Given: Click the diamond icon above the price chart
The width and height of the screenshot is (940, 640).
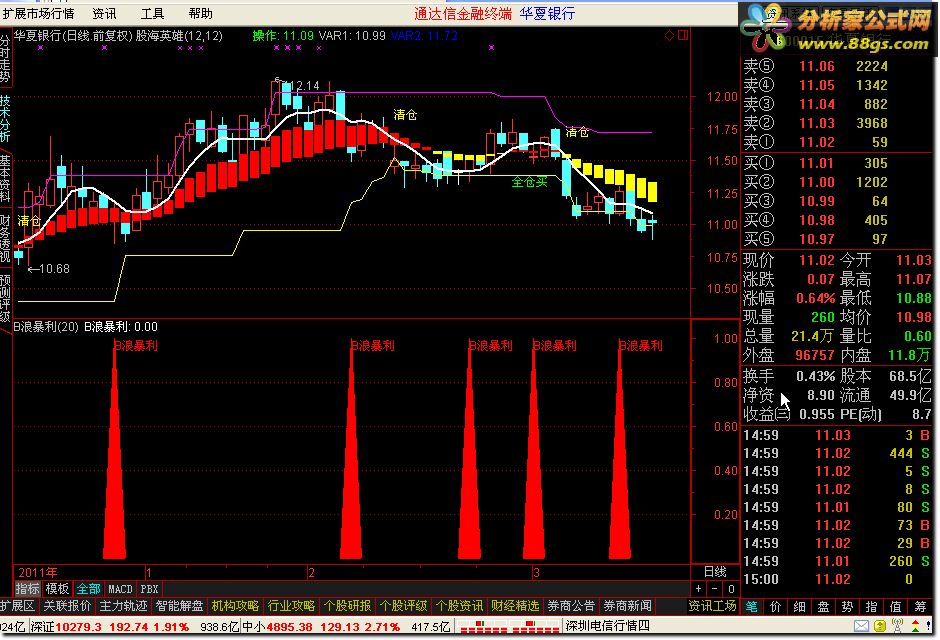Looking at the screenshot, I should tap(670, 35).
